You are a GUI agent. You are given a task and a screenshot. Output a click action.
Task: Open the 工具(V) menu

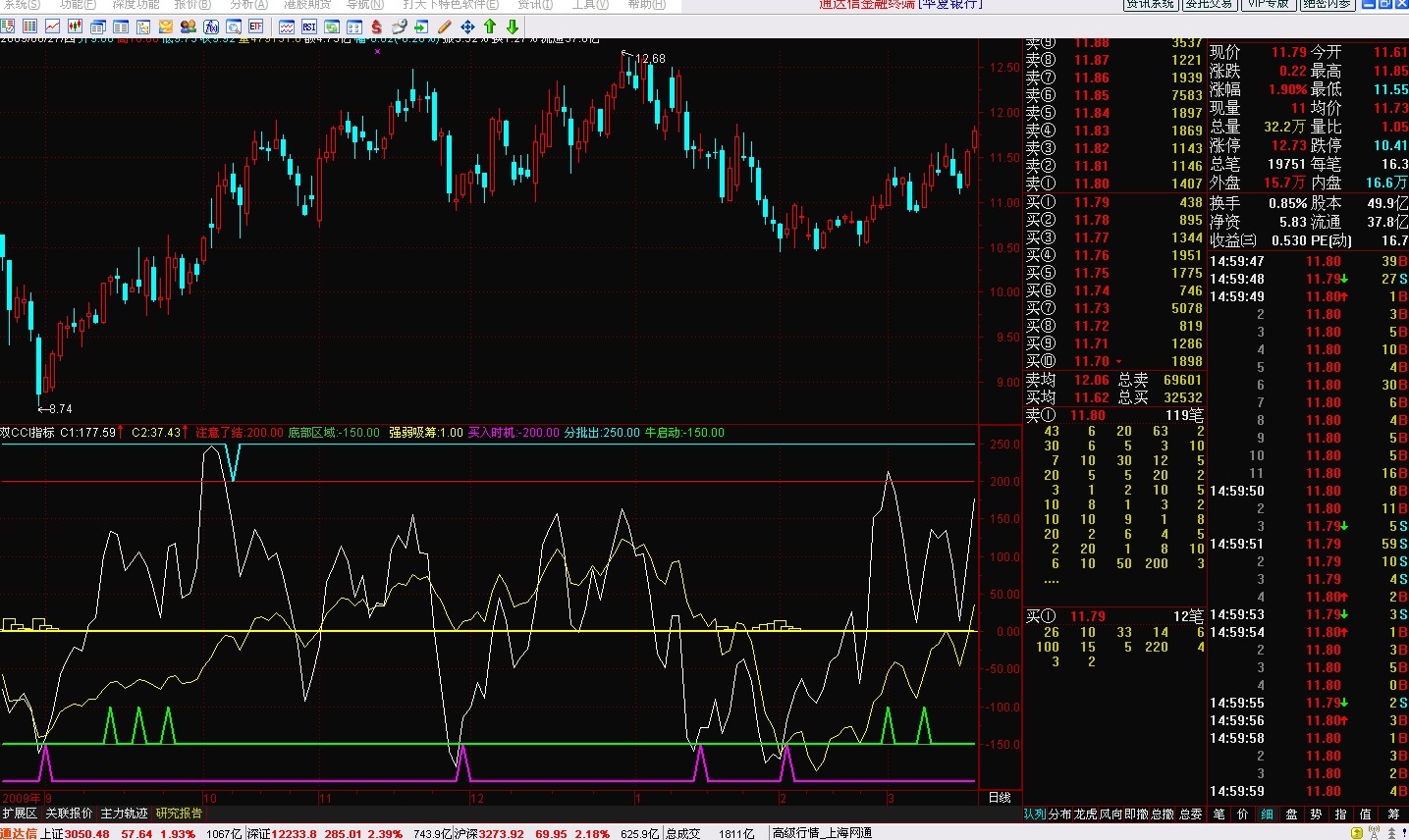coord(590,5)
